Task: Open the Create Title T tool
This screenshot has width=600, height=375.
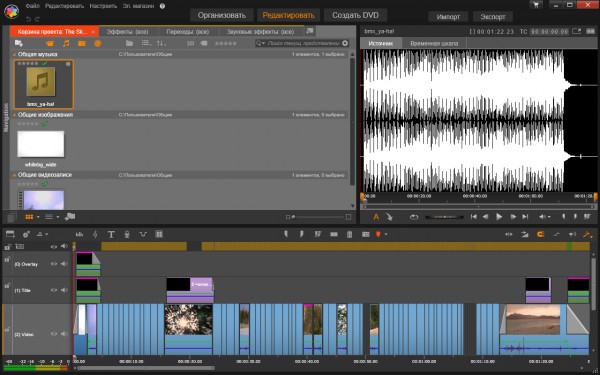Action: pos(111,234)
